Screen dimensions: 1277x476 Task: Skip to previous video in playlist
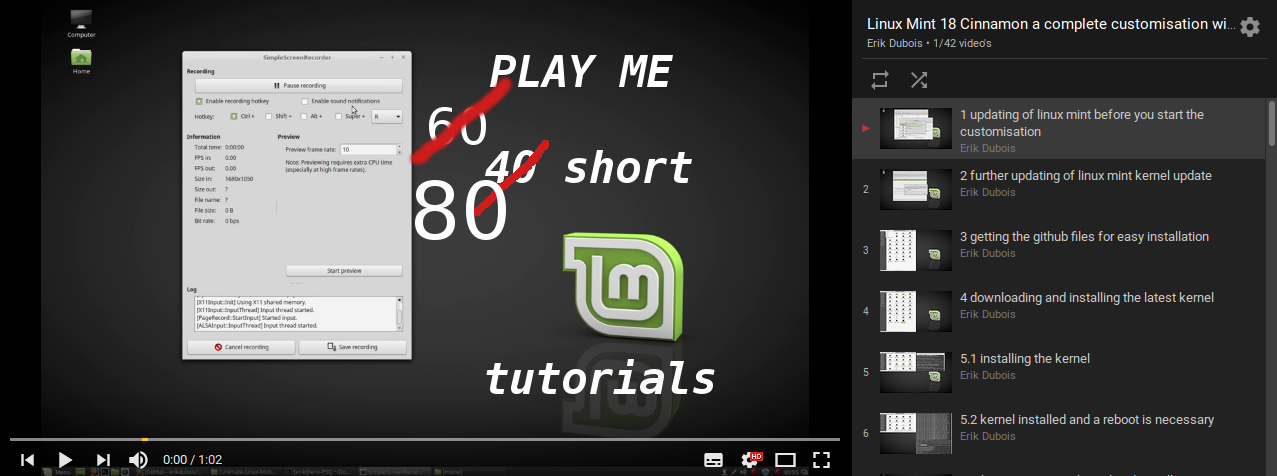coord(28,459)
